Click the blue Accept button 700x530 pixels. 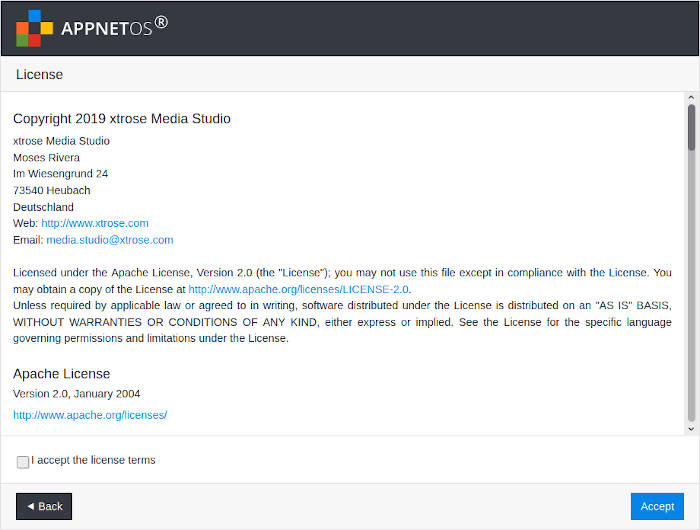coord(657,506)
